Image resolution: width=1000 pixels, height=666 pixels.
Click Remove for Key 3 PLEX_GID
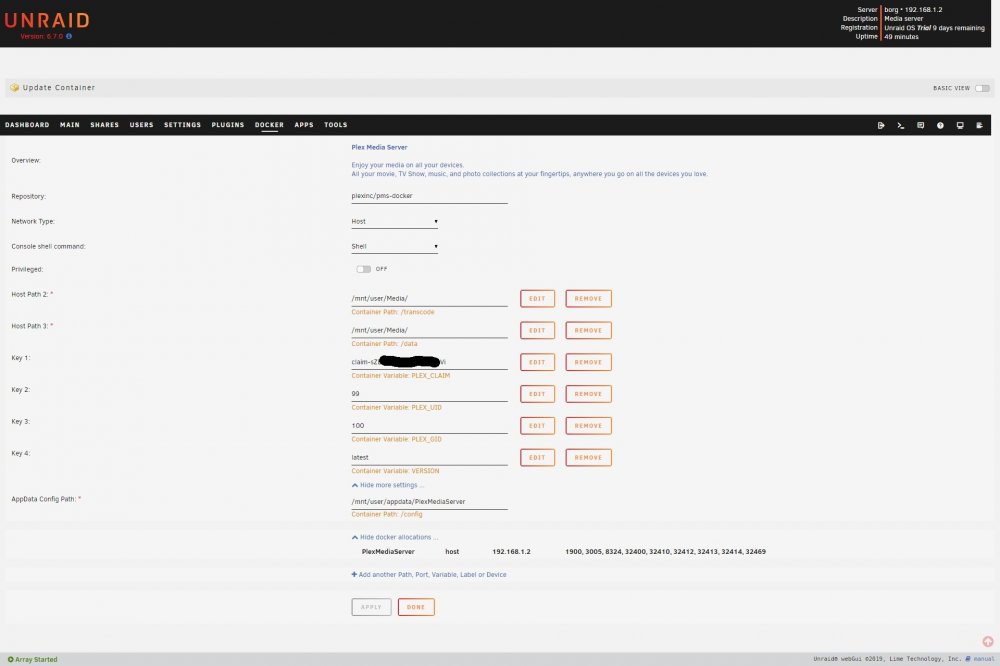(588, 426)
